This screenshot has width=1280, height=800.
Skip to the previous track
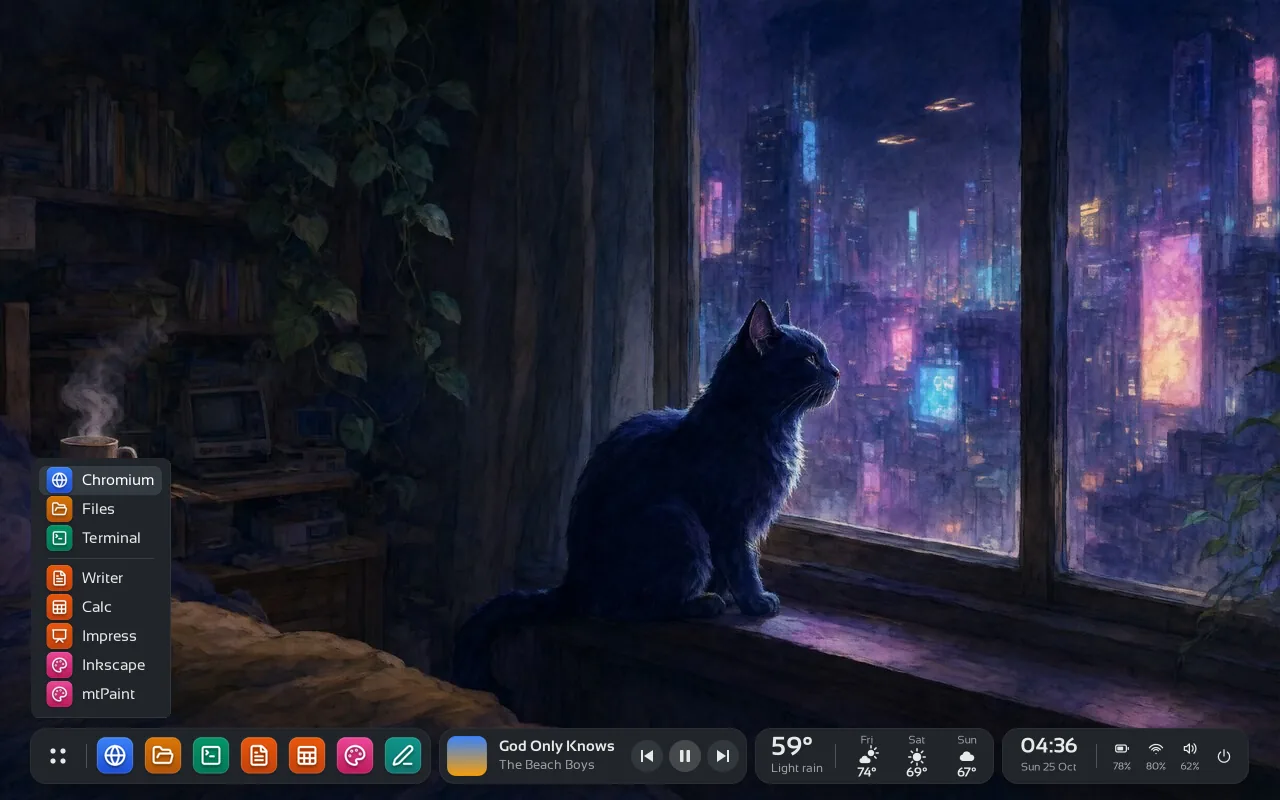click(647, 756)
